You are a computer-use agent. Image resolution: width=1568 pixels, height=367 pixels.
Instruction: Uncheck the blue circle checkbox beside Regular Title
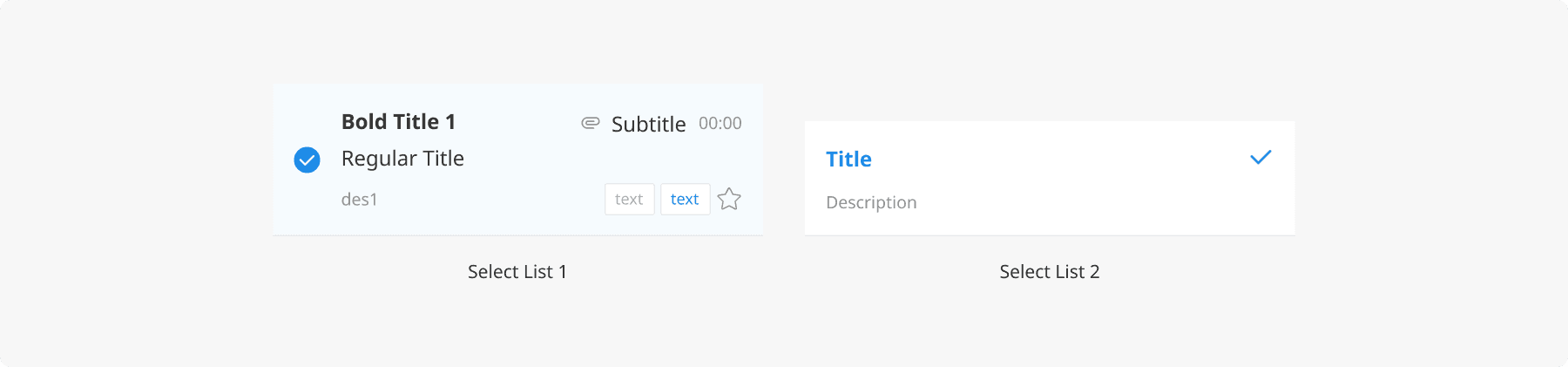tap(307, 160)
